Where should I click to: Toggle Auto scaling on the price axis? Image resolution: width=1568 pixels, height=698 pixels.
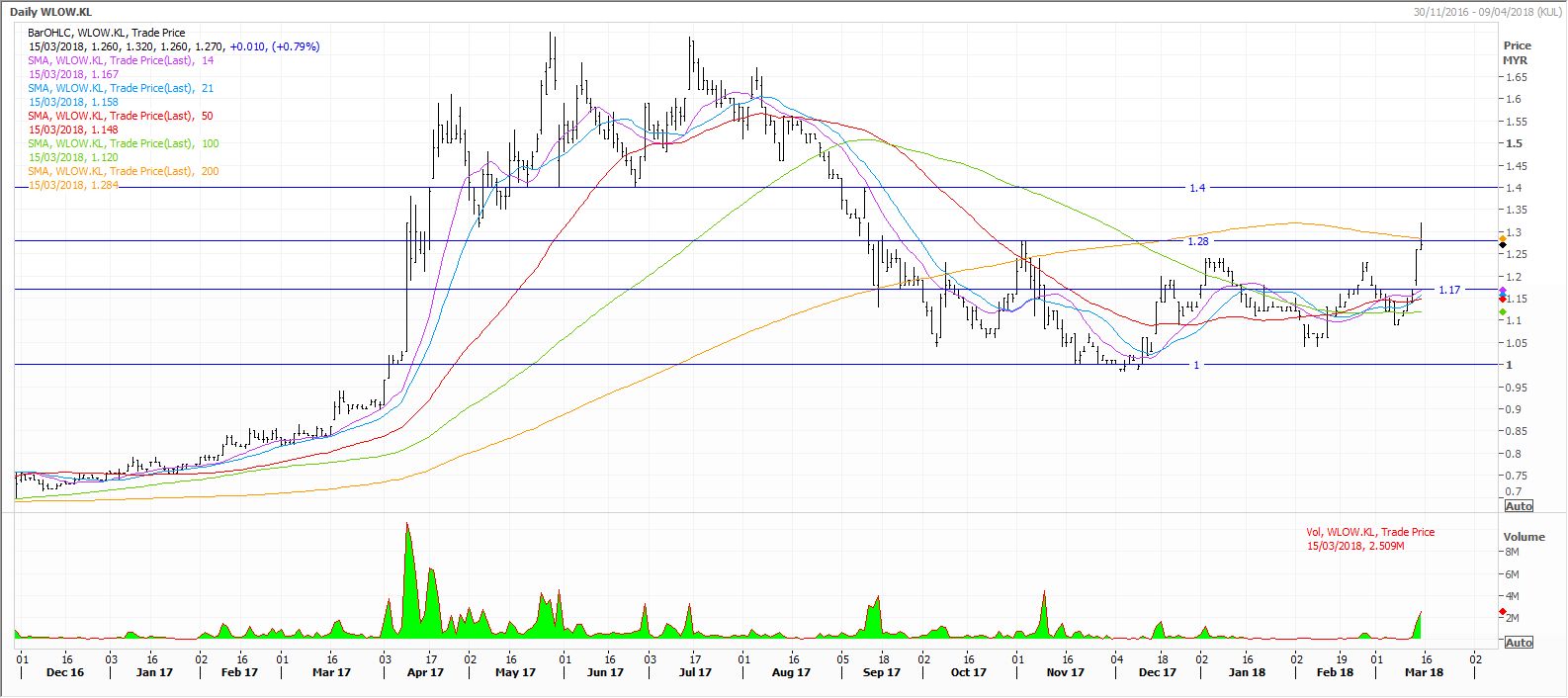click(x=1518, y=506)
